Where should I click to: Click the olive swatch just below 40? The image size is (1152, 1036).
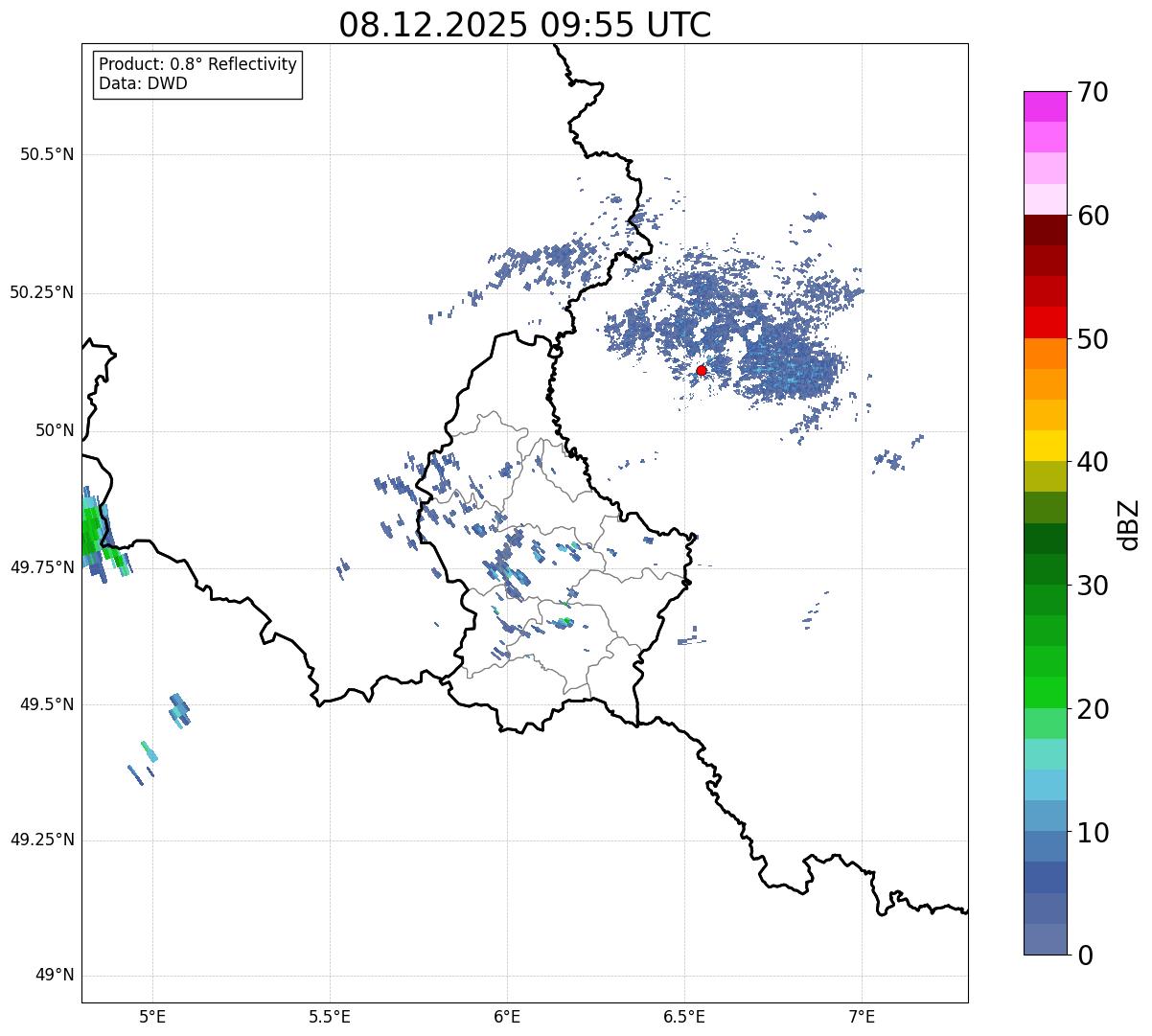coord(1046,476)
